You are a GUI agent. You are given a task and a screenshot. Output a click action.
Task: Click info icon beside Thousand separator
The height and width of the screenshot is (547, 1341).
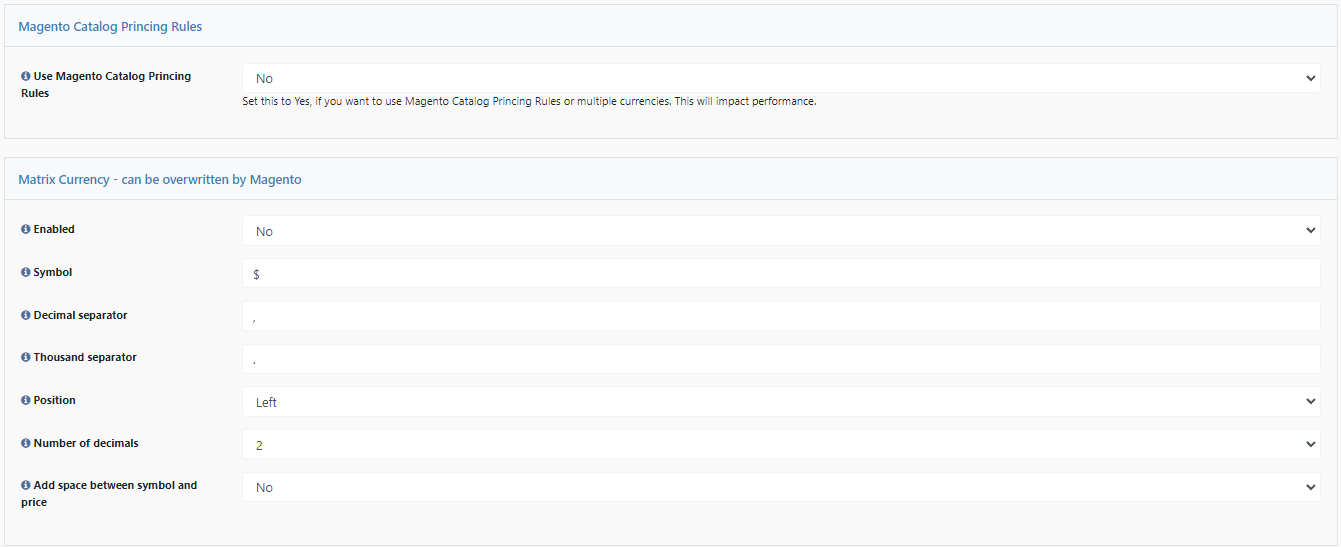(26, 357)
